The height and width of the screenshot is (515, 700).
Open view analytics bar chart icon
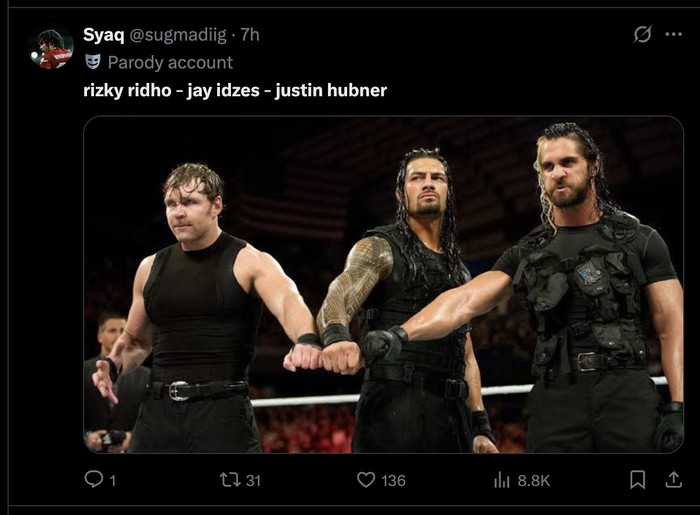(x=502, y=480)
